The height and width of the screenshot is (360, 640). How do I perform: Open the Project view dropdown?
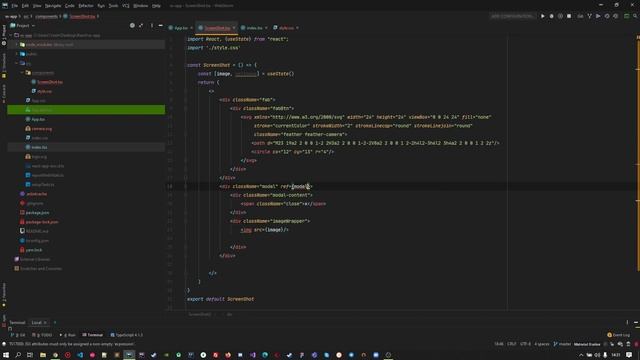point(23,25)
